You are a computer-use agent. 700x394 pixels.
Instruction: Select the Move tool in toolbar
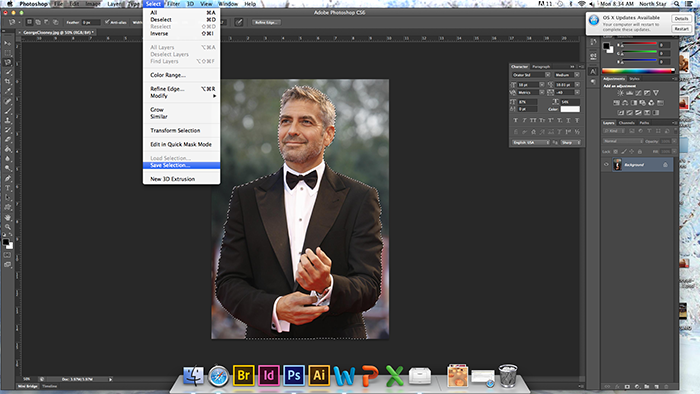pyautogui.click(x=8, y=43)
